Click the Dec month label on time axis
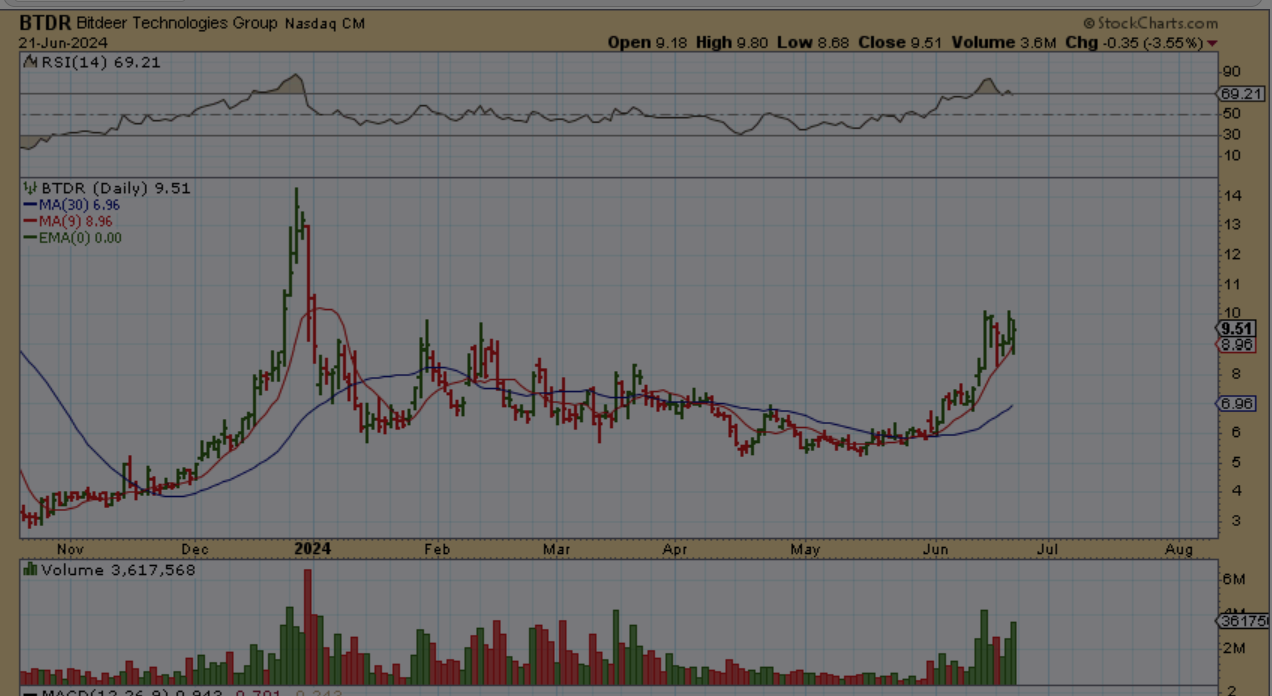Viewport: 1272px width, 696px height. click(x=195, y=549)
